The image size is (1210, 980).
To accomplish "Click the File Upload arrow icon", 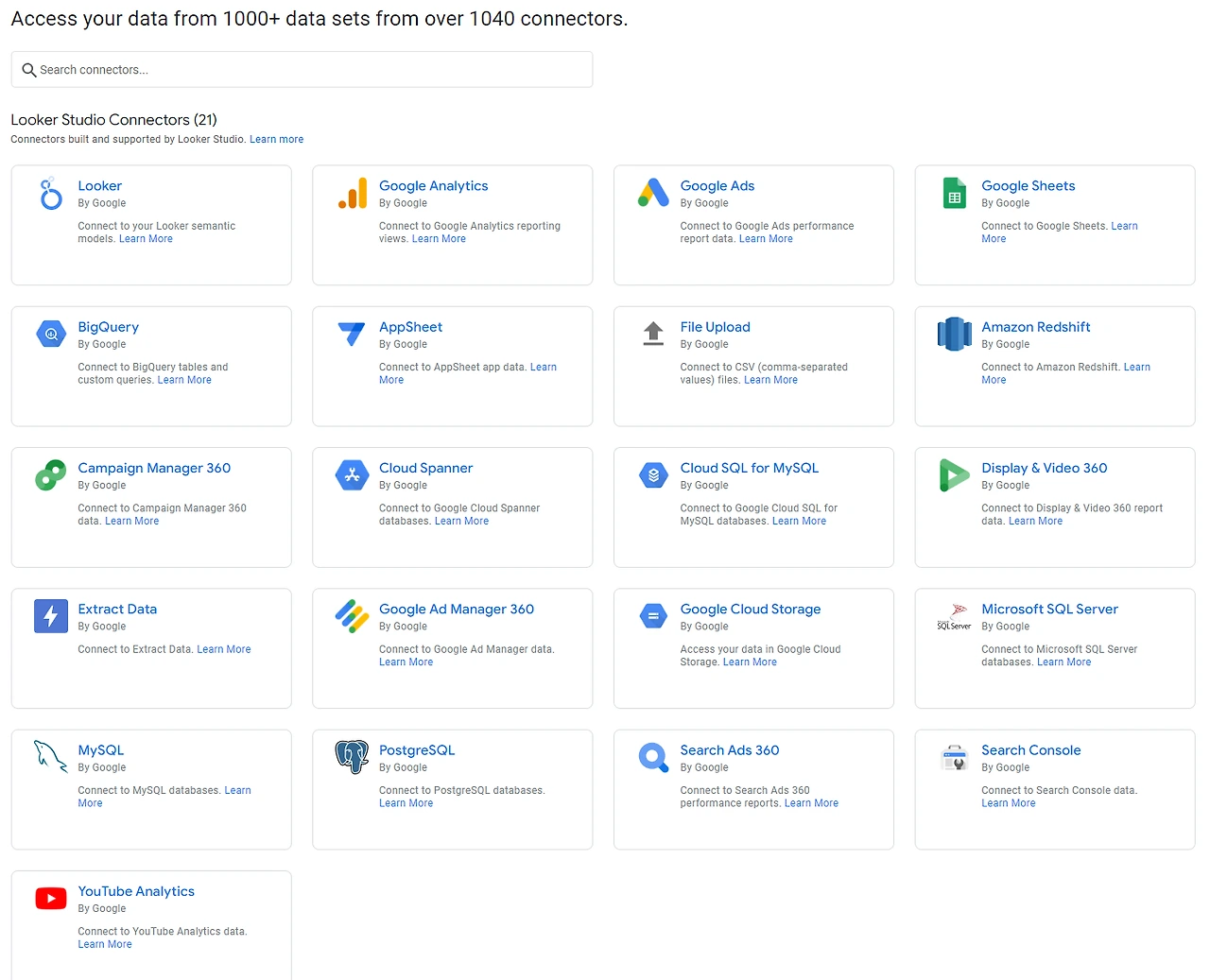I will (653, 334).
